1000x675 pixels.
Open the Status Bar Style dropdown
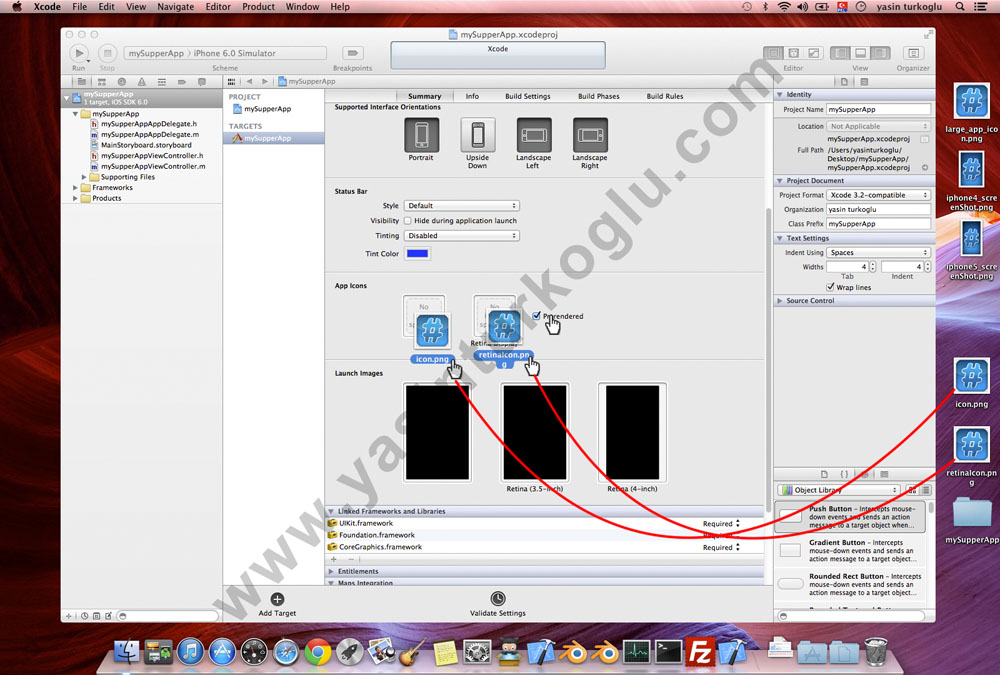[462, 205]
